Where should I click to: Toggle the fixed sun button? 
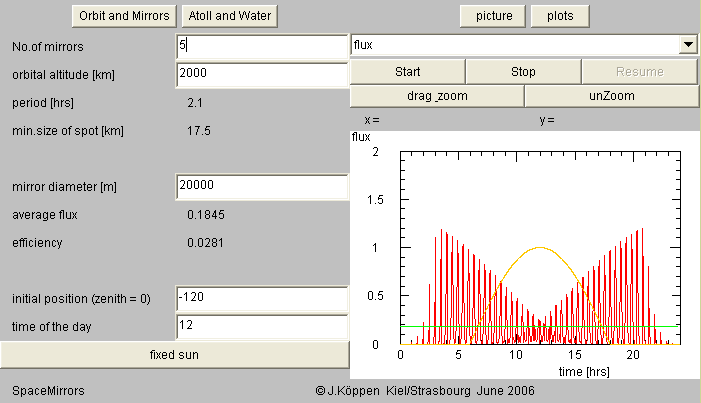[175, 355]
